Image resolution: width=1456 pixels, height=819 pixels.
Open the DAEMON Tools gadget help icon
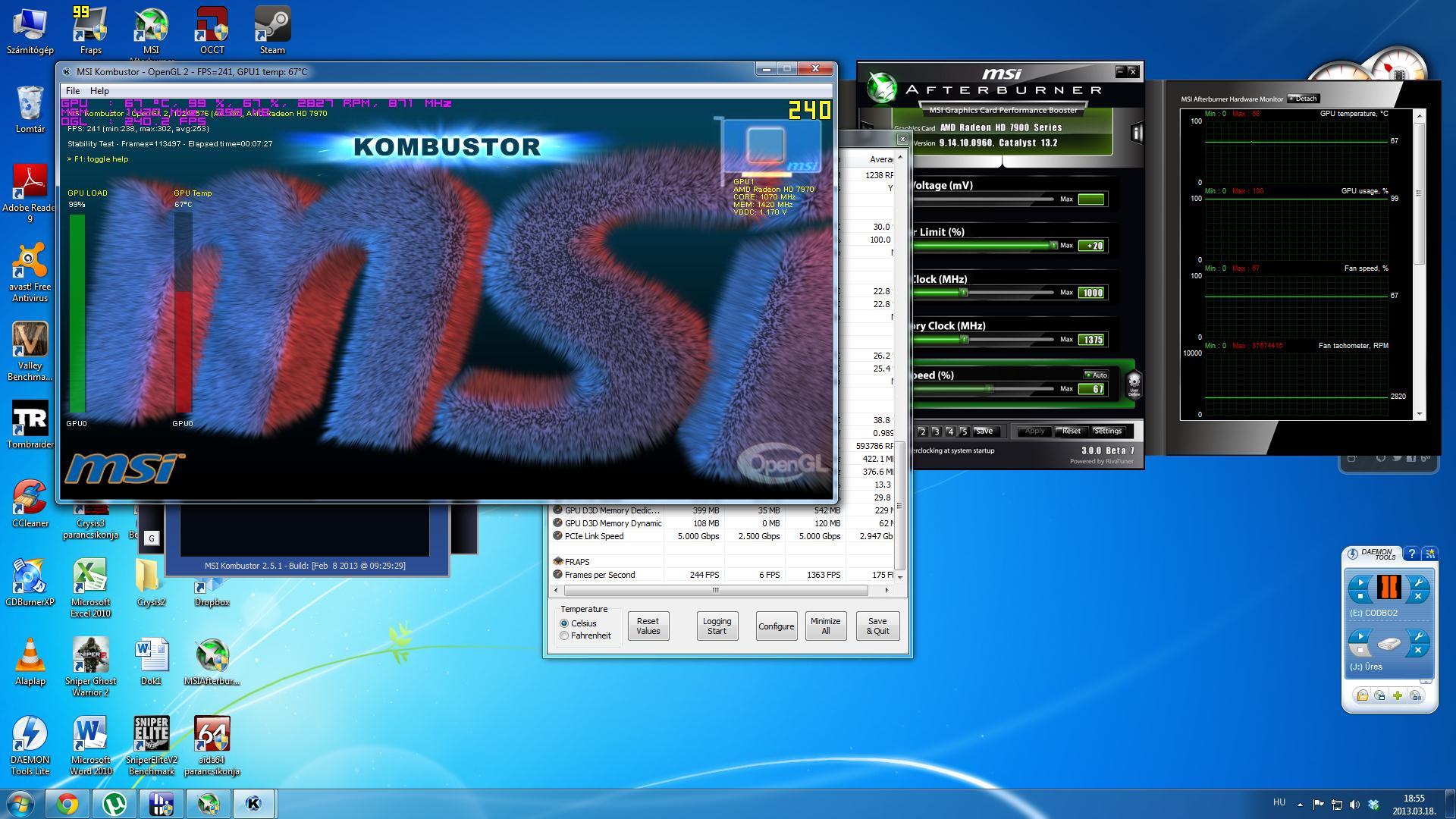coord(1411,554)
